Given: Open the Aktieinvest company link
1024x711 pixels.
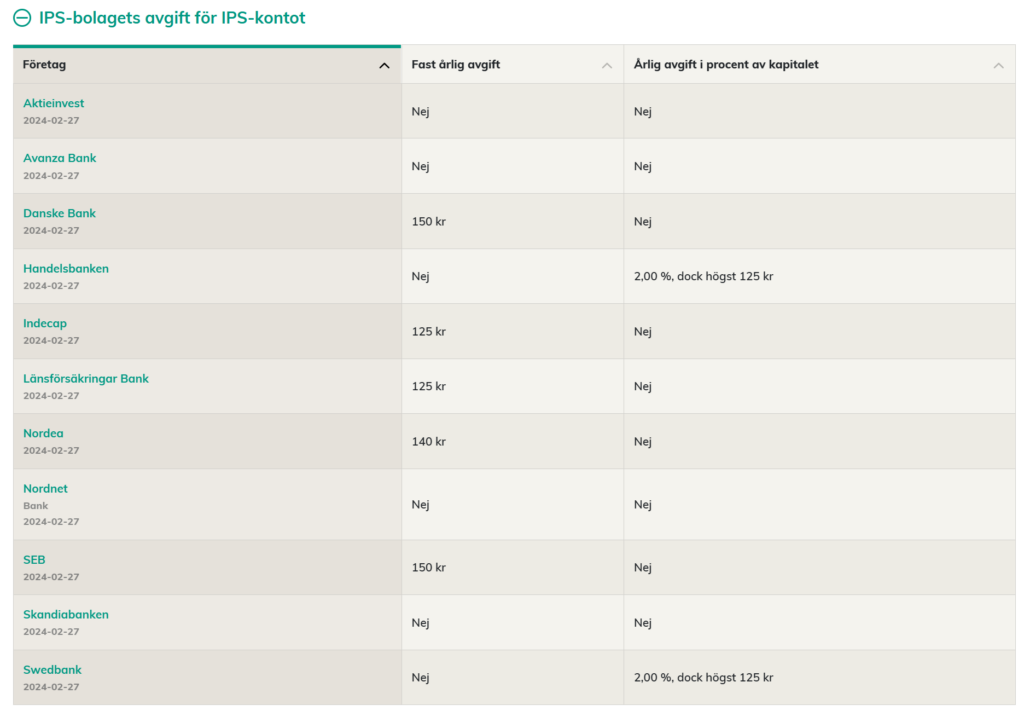Looking at the screenshot, I should [54, 103].
